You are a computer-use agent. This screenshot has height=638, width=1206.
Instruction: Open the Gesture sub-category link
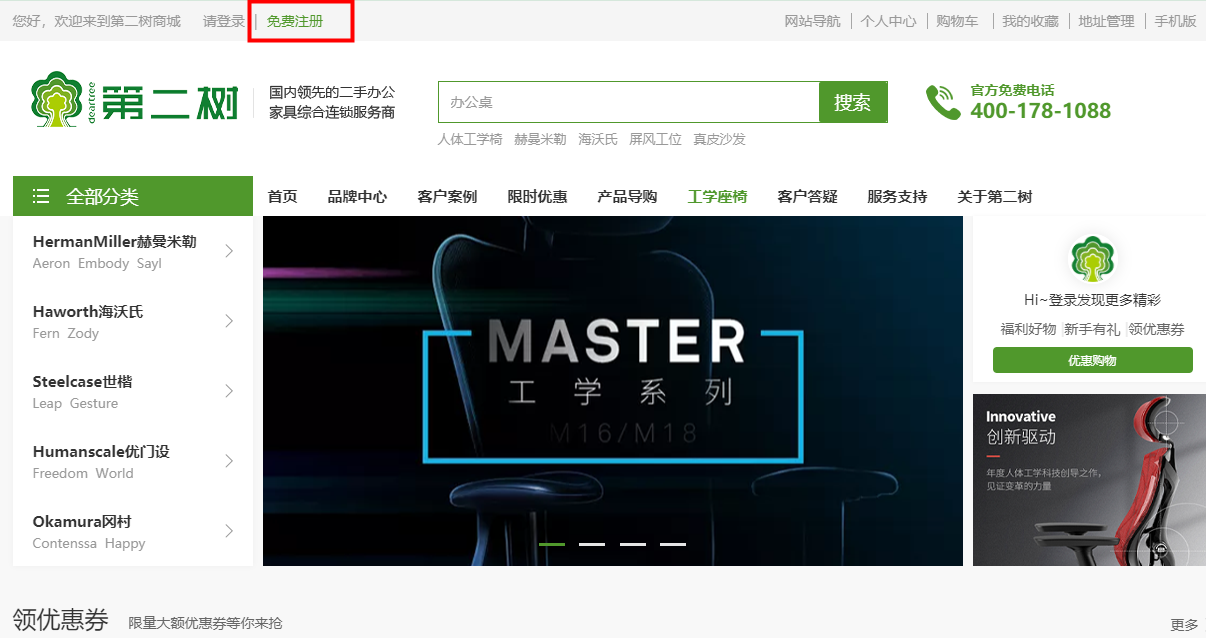pyautogui.click(x=94, y=404)
